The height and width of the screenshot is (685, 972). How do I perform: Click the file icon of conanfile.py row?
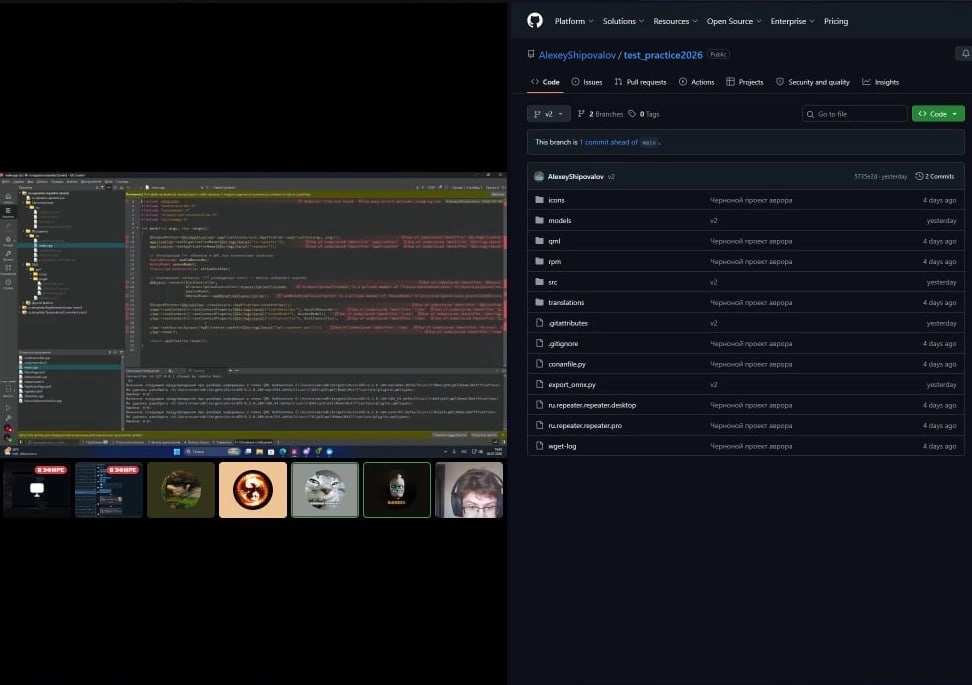539,364
